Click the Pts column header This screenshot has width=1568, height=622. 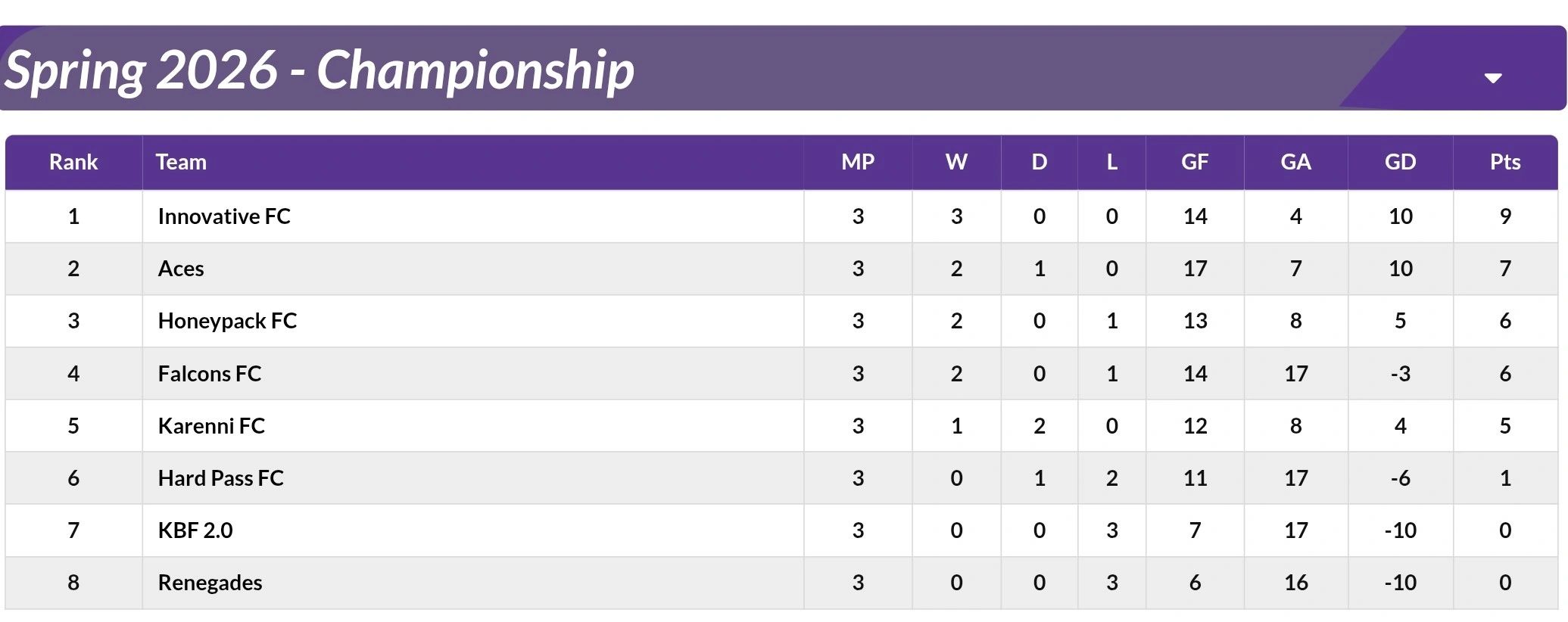(1504, 162)
